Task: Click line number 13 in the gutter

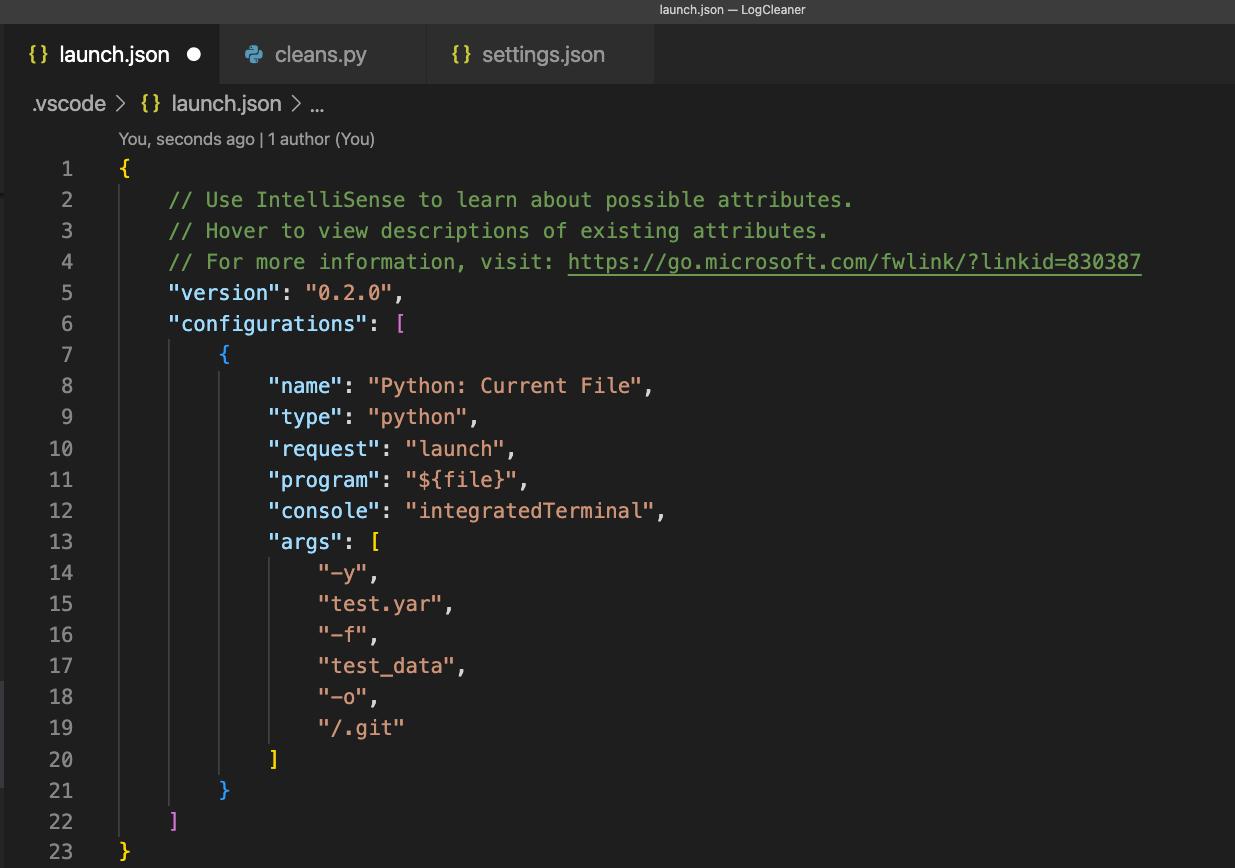Action: tap(61, 541)
